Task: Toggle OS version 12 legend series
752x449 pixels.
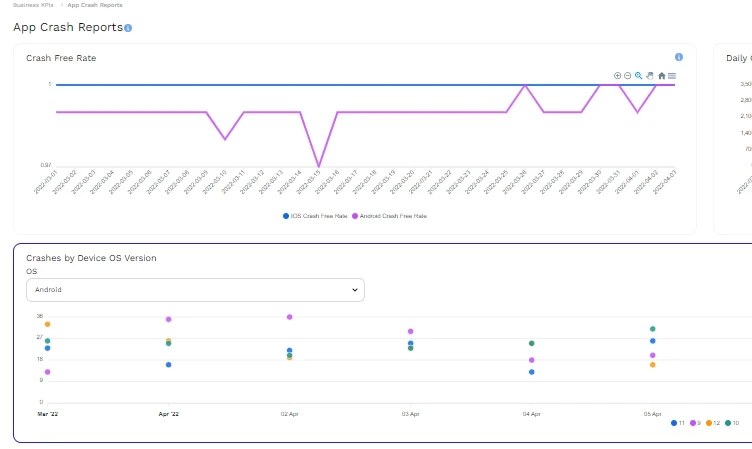Action: (713, 423)
